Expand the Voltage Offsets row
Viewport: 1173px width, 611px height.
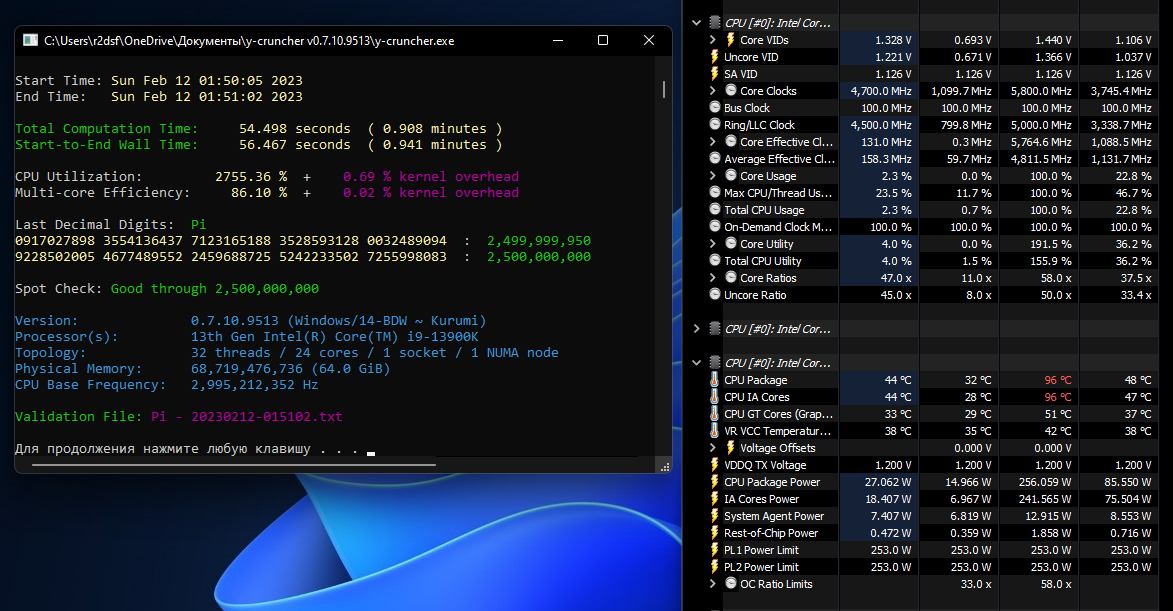point(713,448)
